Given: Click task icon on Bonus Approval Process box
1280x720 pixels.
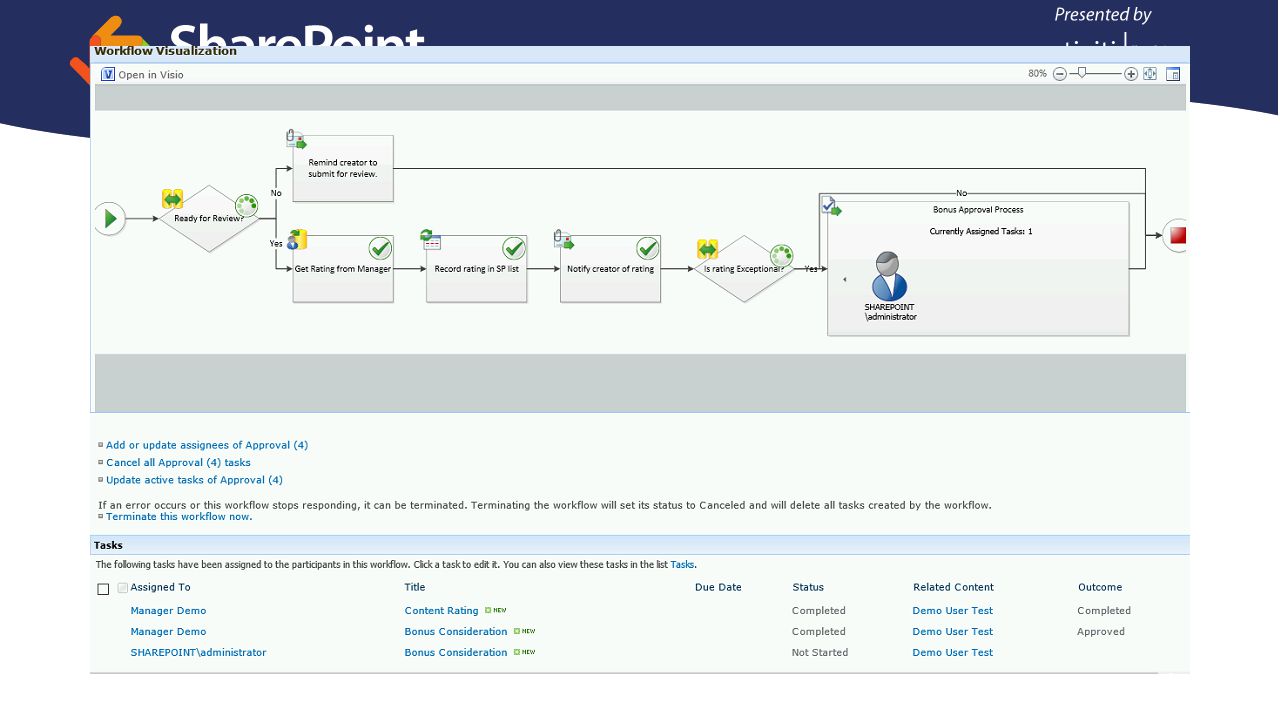Looking at the screenshot, I should tap(831, 206).
